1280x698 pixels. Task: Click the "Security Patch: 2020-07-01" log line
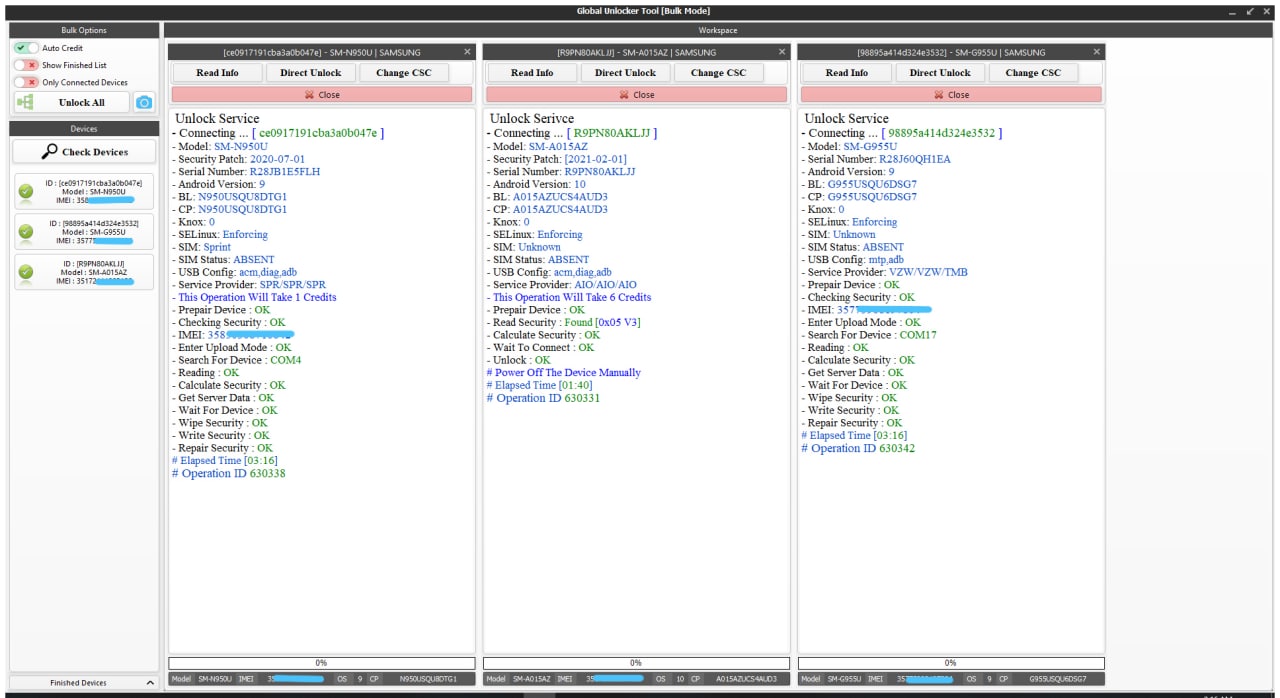point(239,159)
